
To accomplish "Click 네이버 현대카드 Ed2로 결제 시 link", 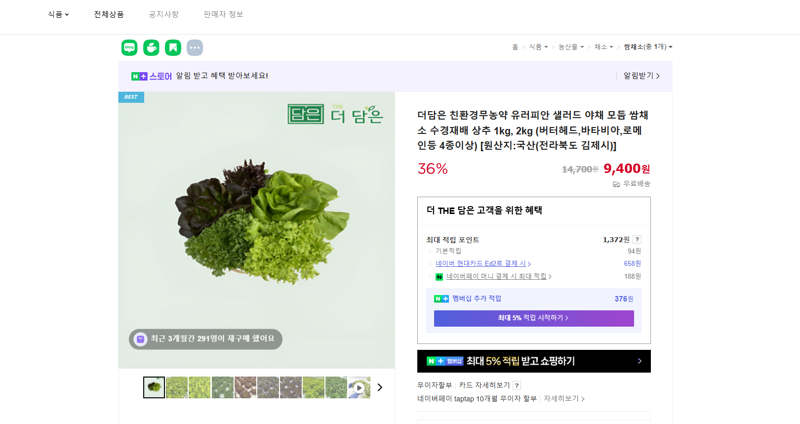I will tap(483, 263).
